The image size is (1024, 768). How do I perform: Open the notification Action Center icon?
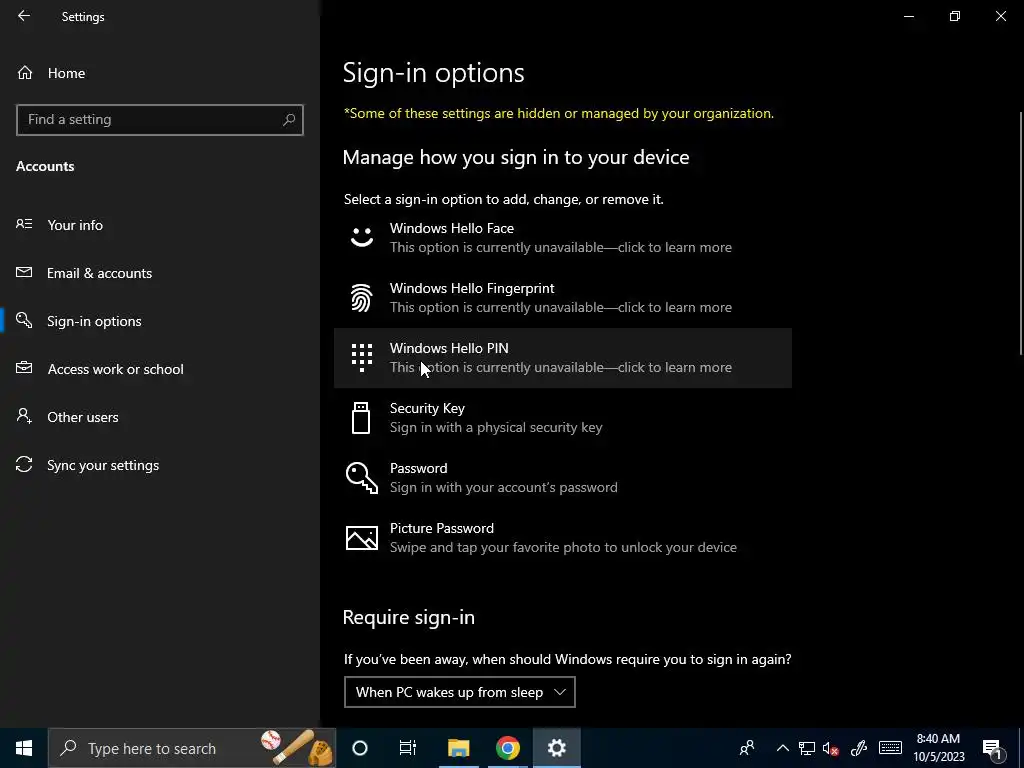tap(993, 749)
